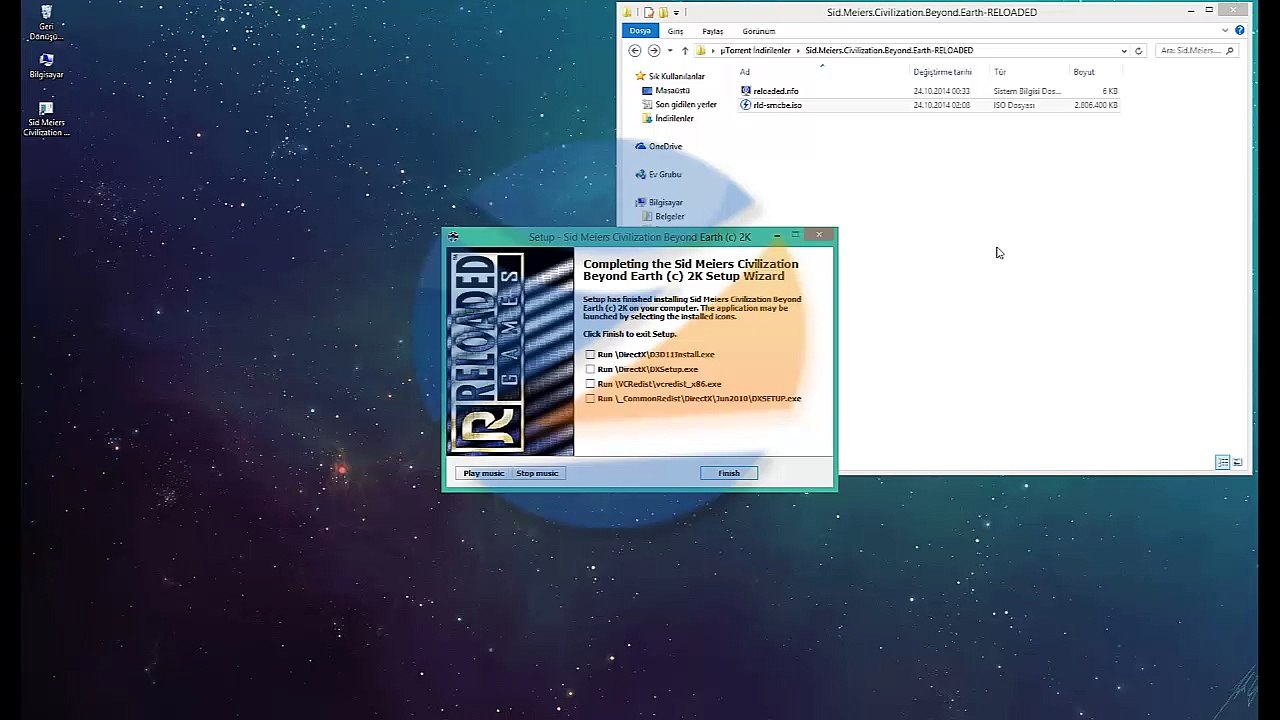Enable Run D3D11Install.exe checkbox
The image size is (1280, 720).
tap(590, 354)
